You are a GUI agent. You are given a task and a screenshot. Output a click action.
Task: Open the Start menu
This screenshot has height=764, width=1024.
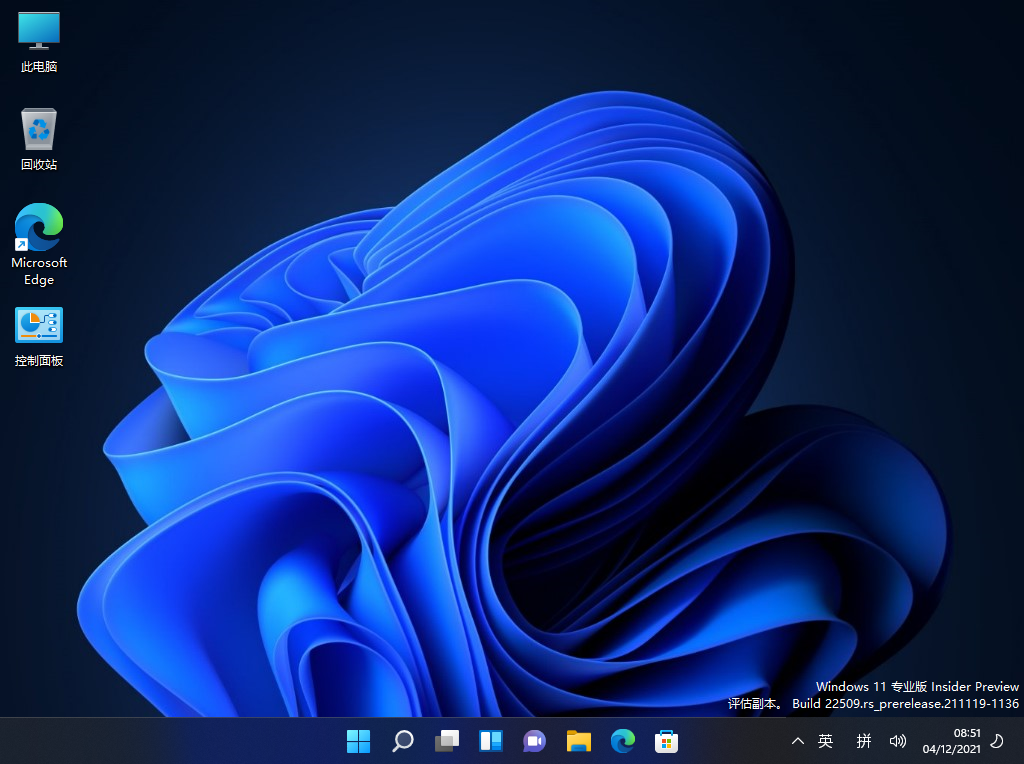pyautogui.click(x=358, y=741)
